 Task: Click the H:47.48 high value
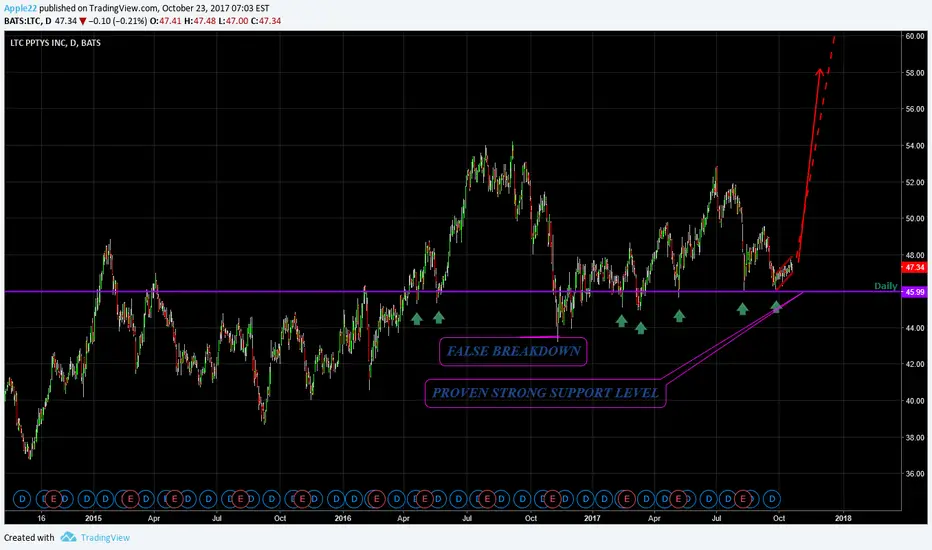200,21
